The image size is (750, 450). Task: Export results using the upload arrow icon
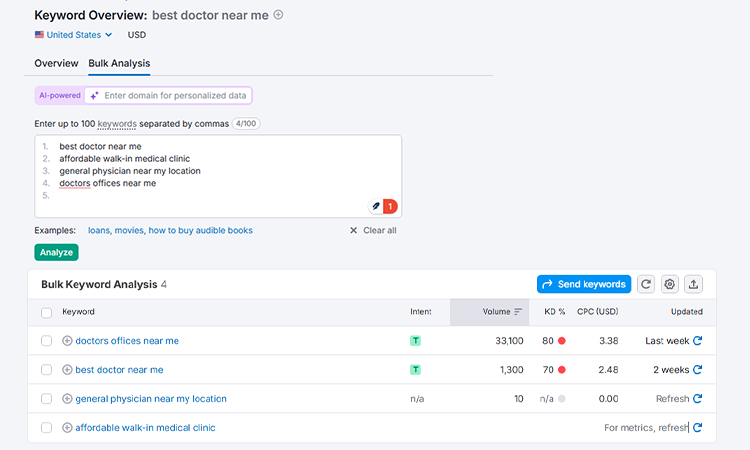coord(693,284)
